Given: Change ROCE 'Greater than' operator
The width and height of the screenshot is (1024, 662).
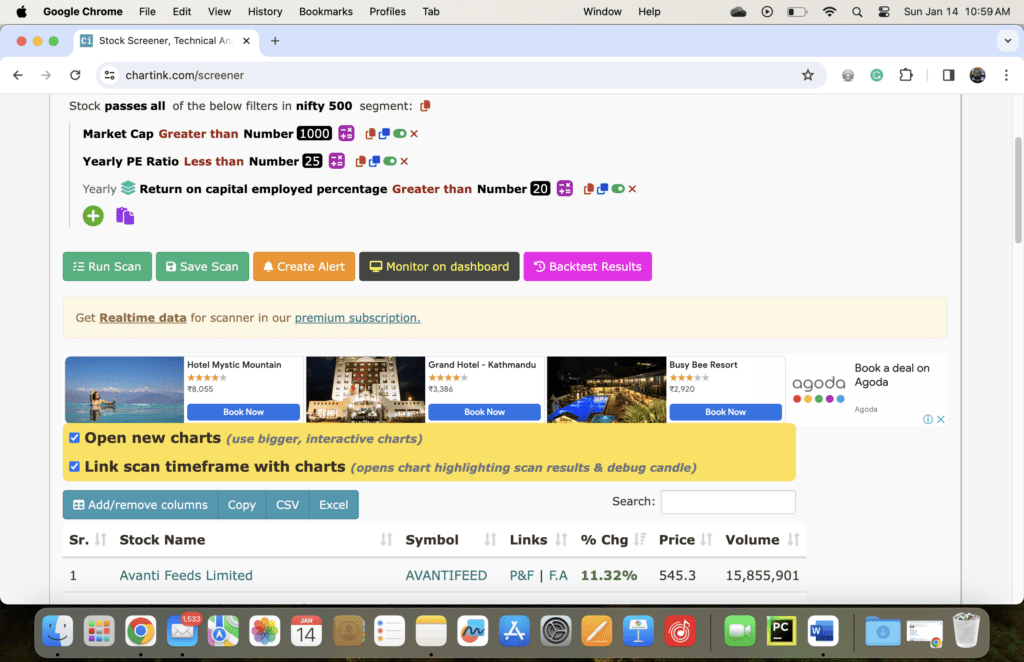Looking at the screenshot, I should (x=432, y=189).
